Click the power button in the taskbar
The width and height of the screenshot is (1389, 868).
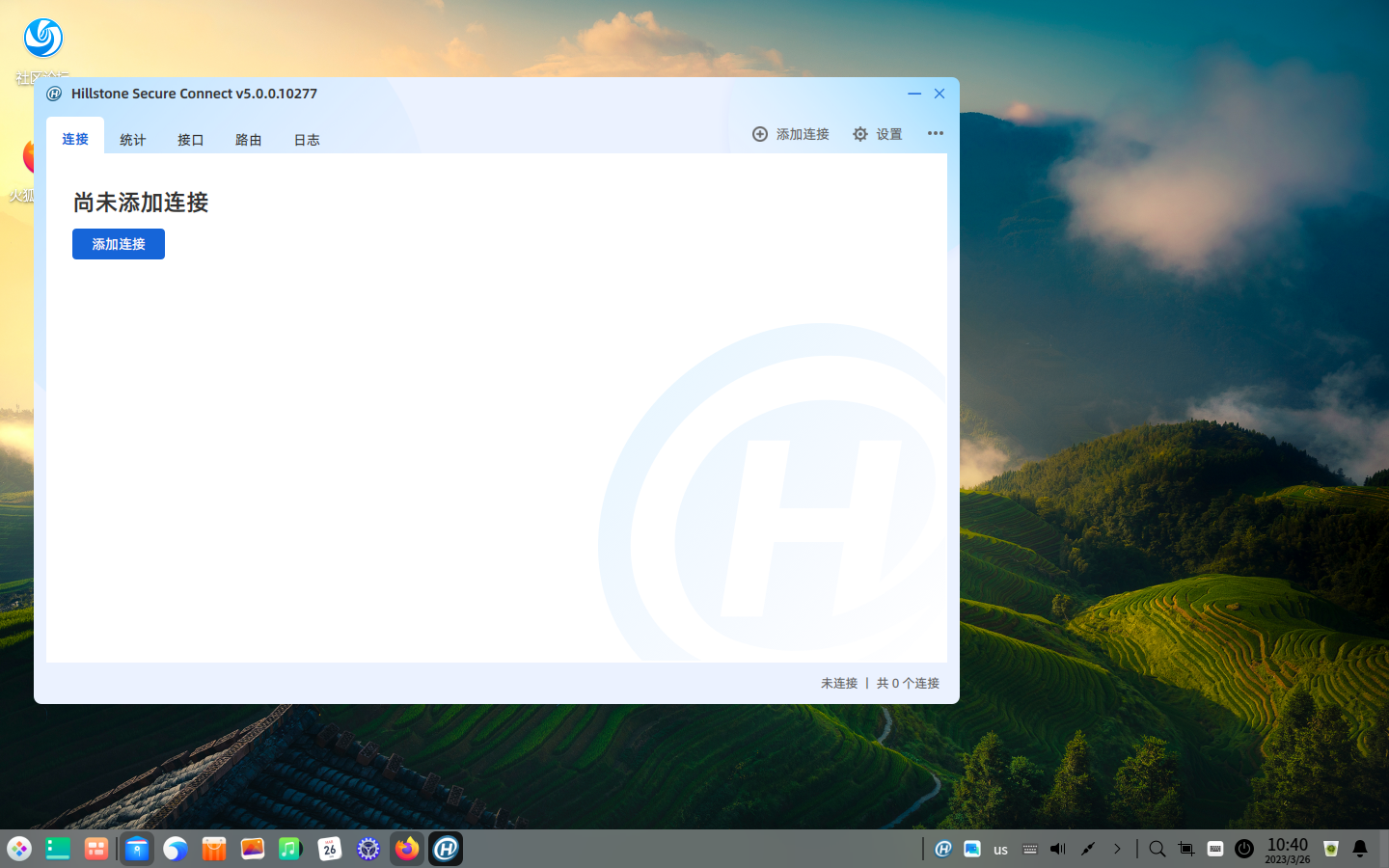[1244, 849]
